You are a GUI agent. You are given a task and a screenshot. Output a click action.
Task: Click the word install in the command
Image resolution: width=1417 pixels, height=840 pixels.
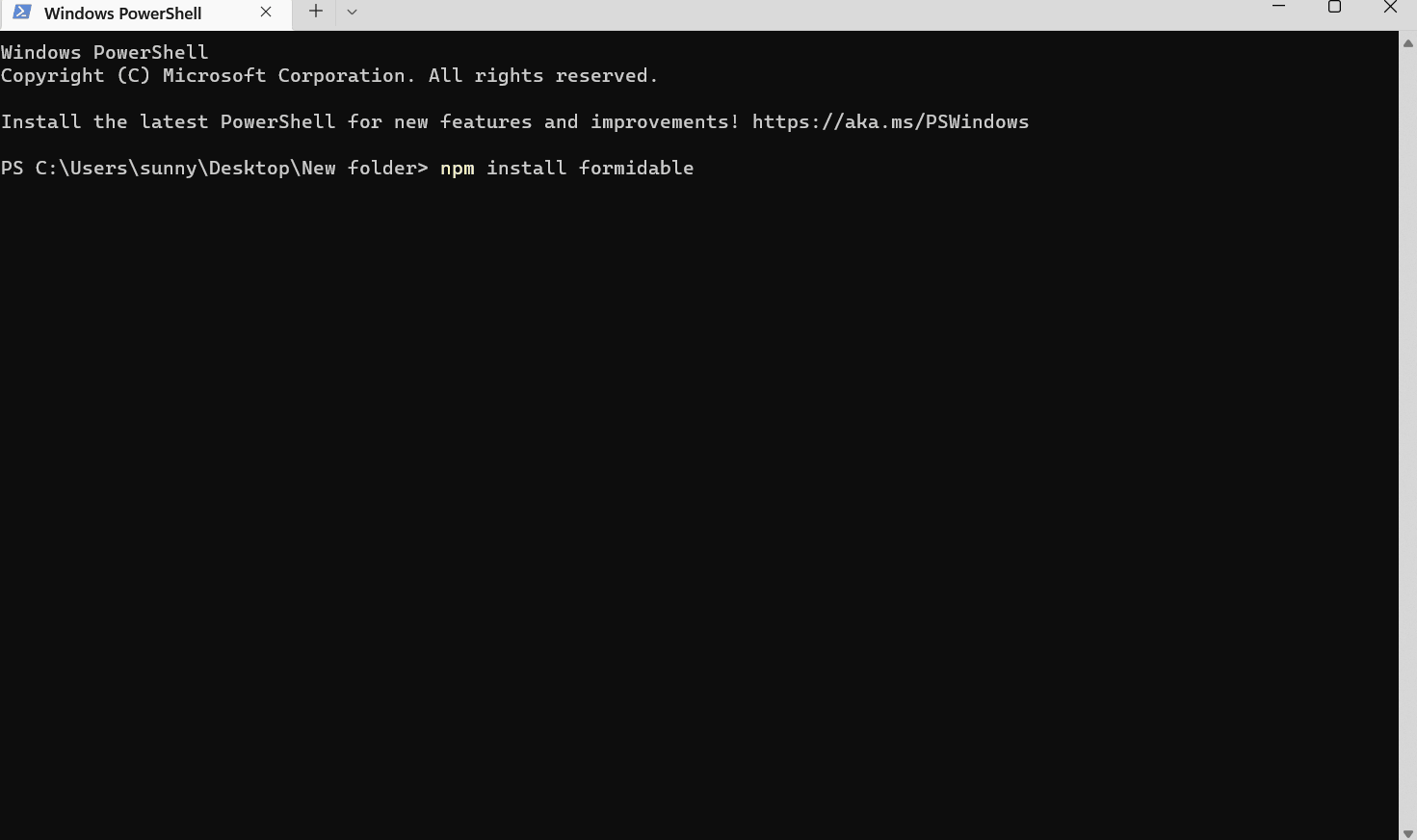click(526, 168)
